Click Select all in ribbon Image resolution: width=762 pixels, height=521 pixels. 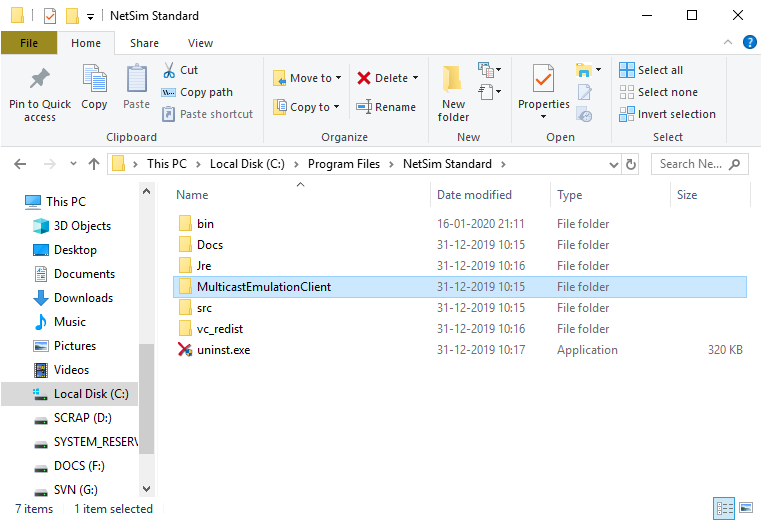(651, 70)
